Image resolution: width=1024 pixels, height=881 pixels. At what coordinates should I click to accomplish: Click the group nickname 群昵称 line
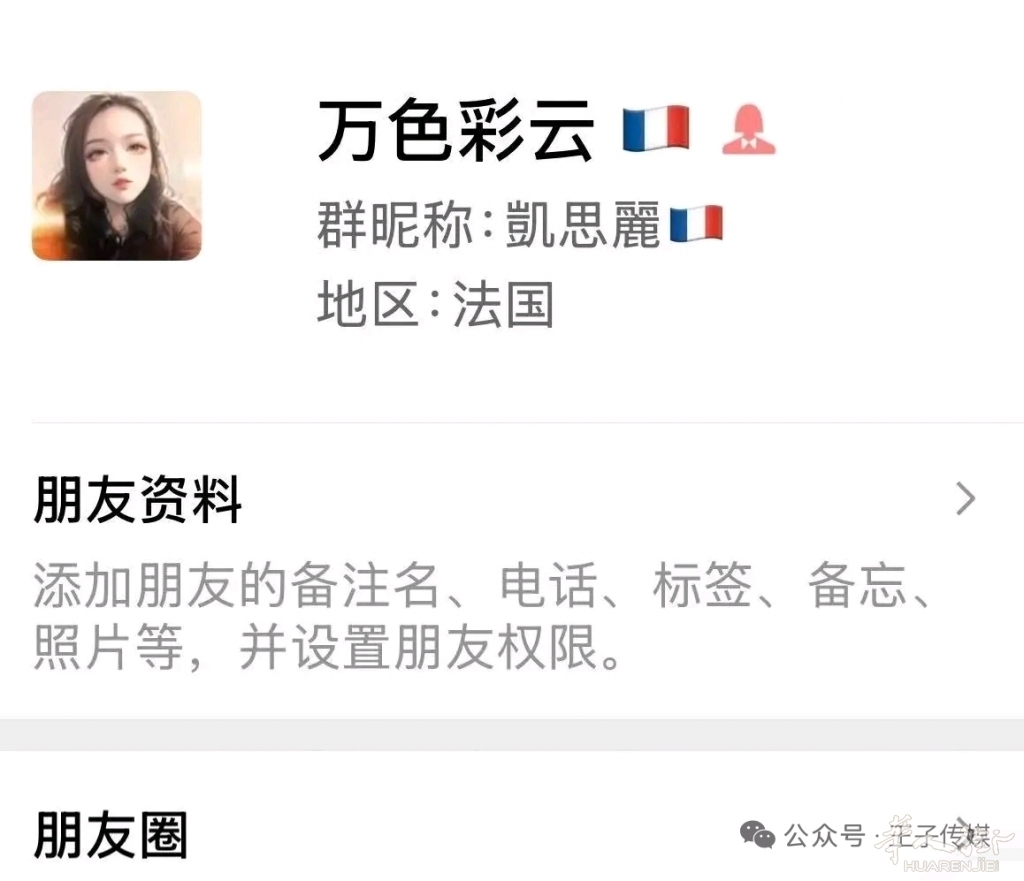coord(520,224)
